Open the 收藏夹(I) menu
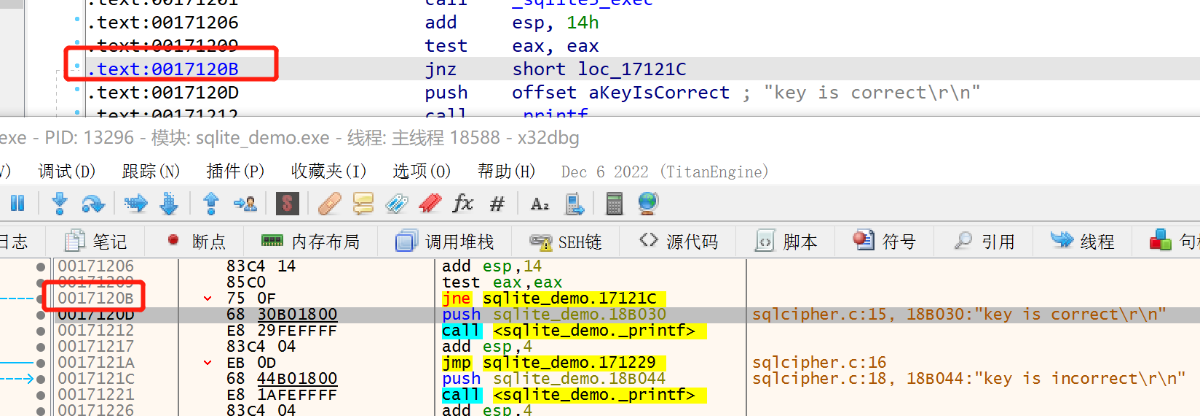 tap(328, 171)
